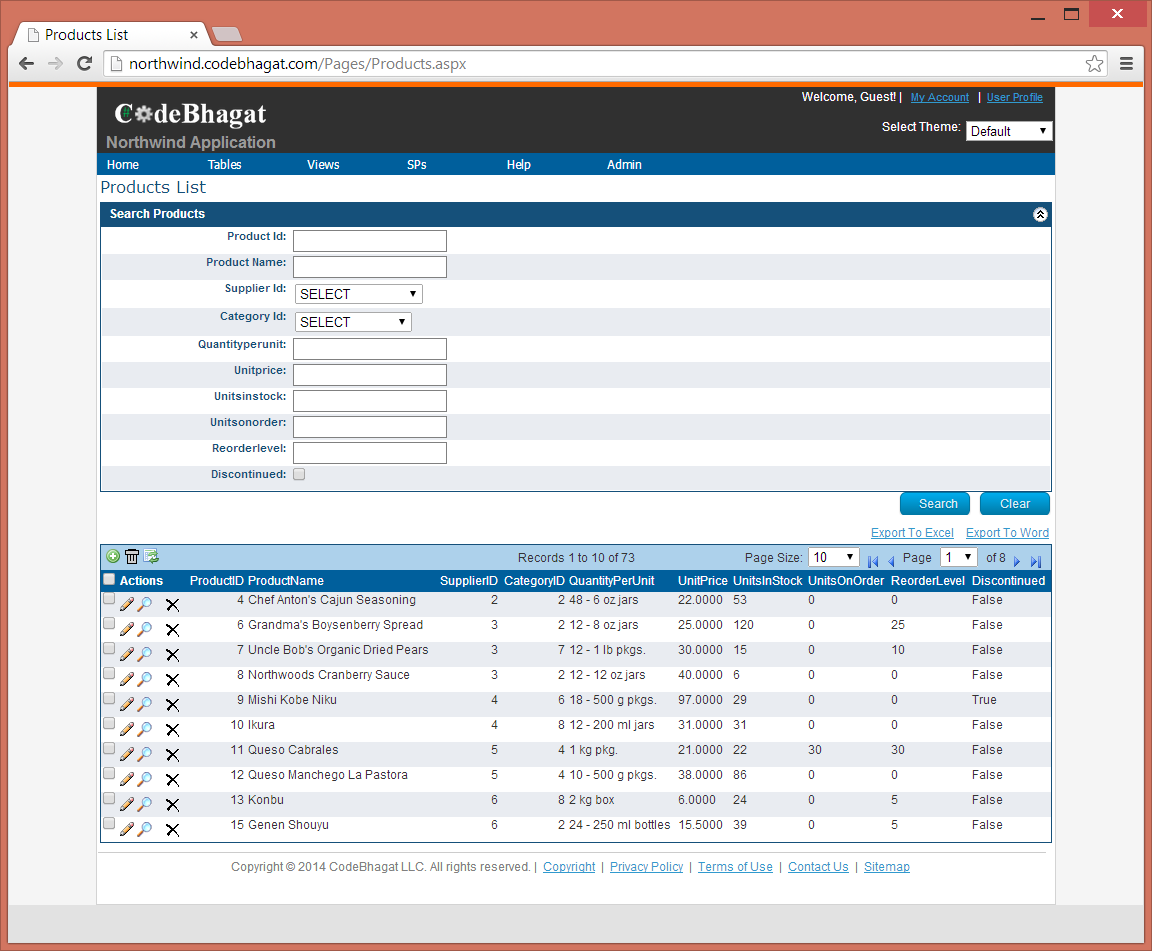The image size is (1152, 951).
Task: Open the Tables menu
Action: click(224, 165)
